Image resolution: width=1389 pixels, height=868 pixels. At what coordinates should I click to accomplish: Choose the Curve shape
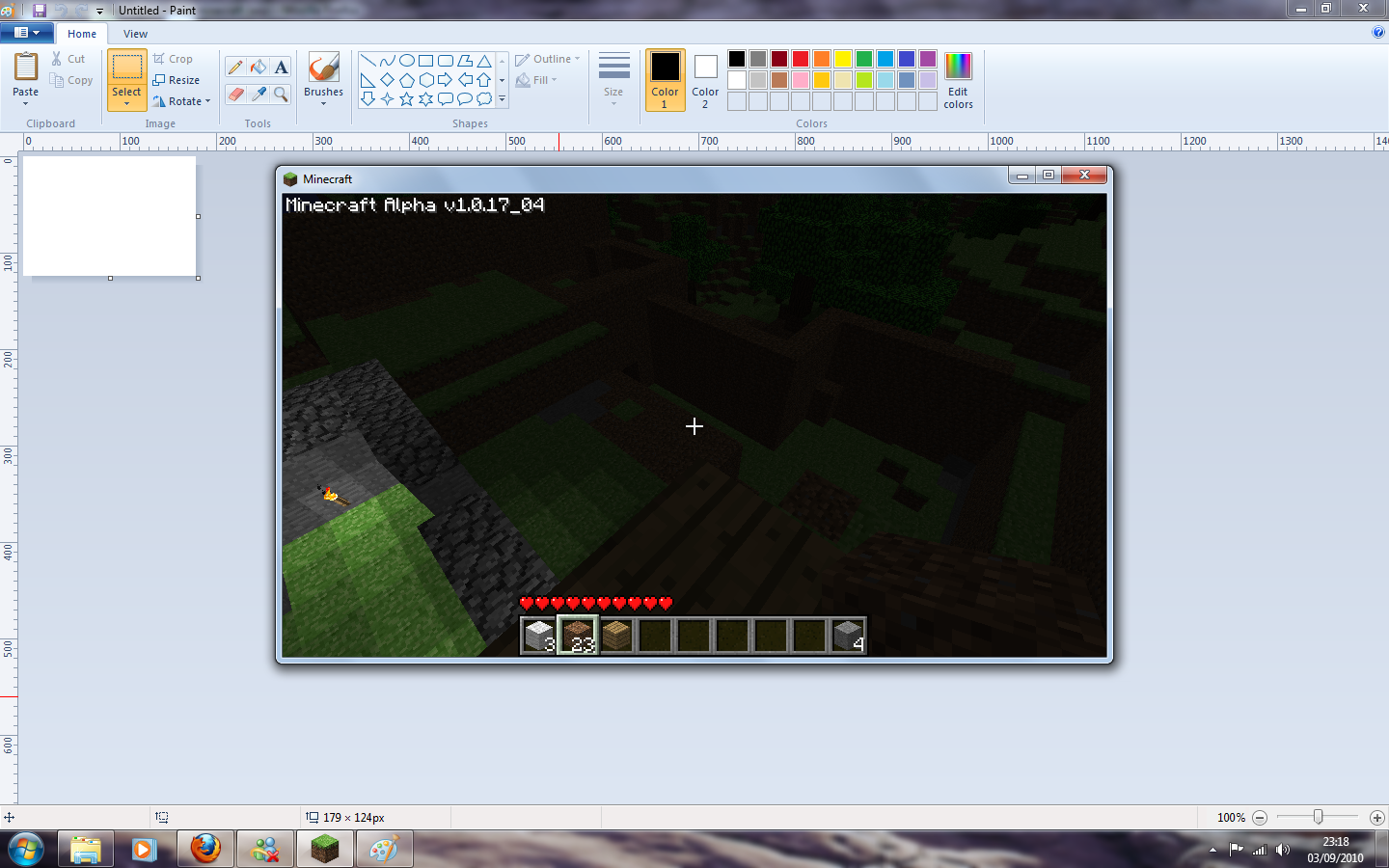387,61
